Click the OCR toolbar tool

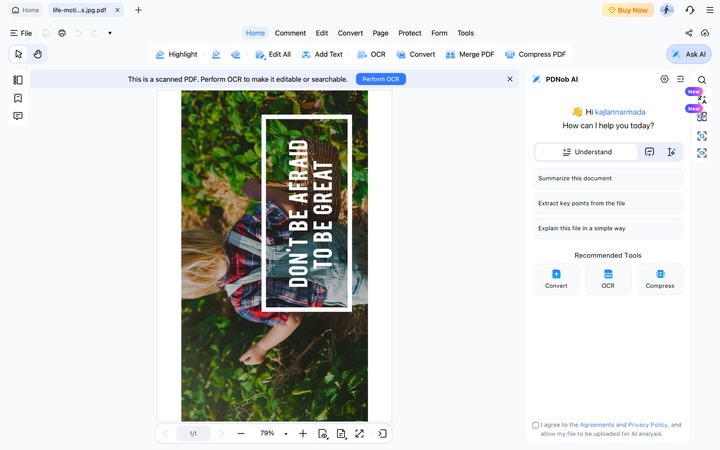tap(371, 54)
